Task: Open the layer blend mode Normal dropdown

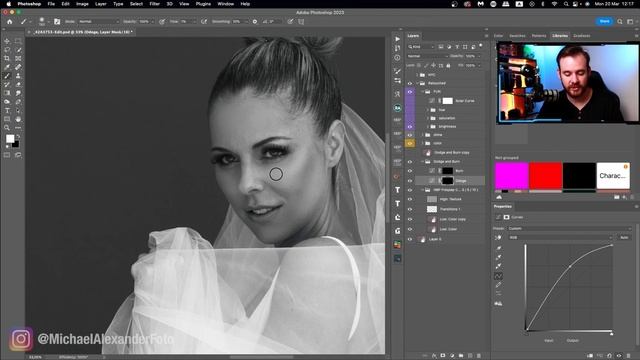Action: coord(427,56)
